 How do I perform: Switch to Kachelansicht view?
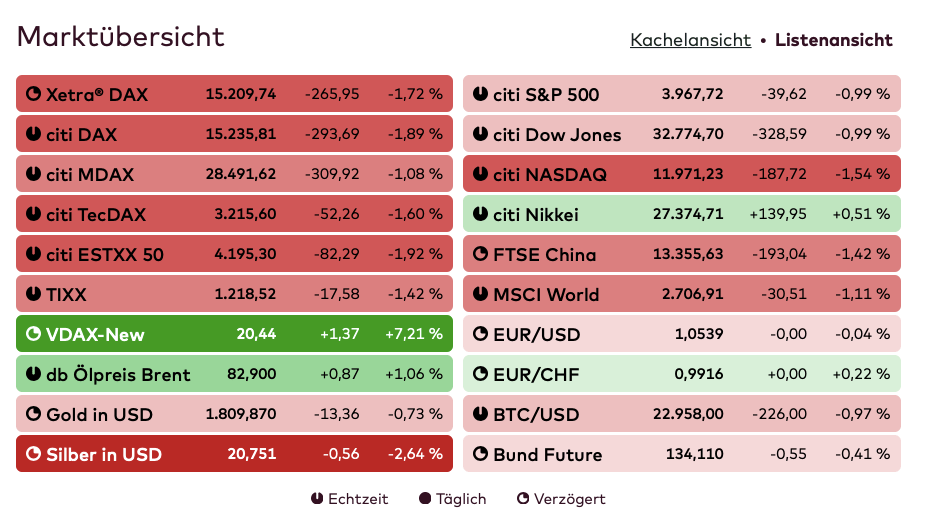[690, 40]
